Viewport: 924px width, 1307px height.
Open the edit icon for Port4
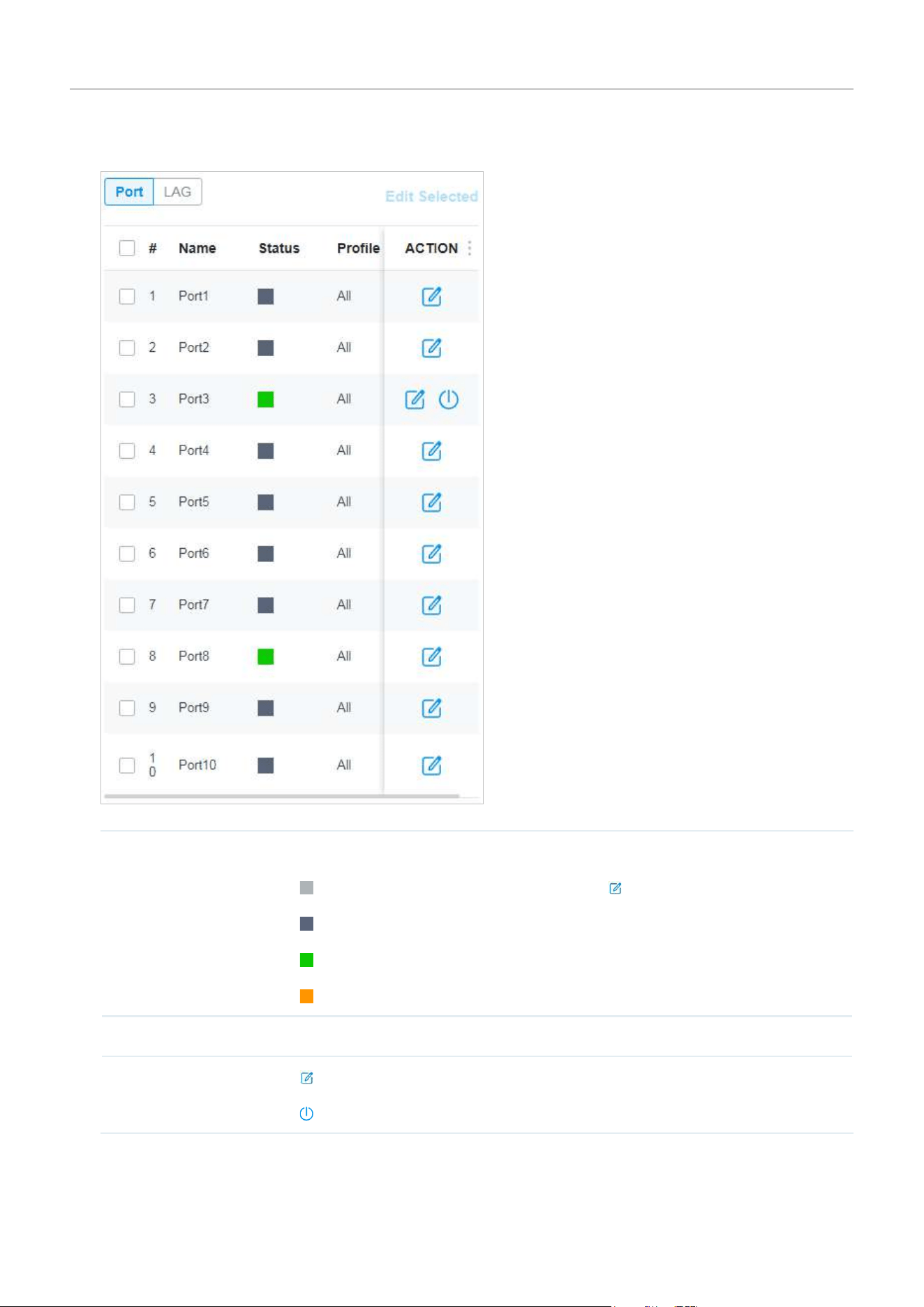(x=431, y=450)
